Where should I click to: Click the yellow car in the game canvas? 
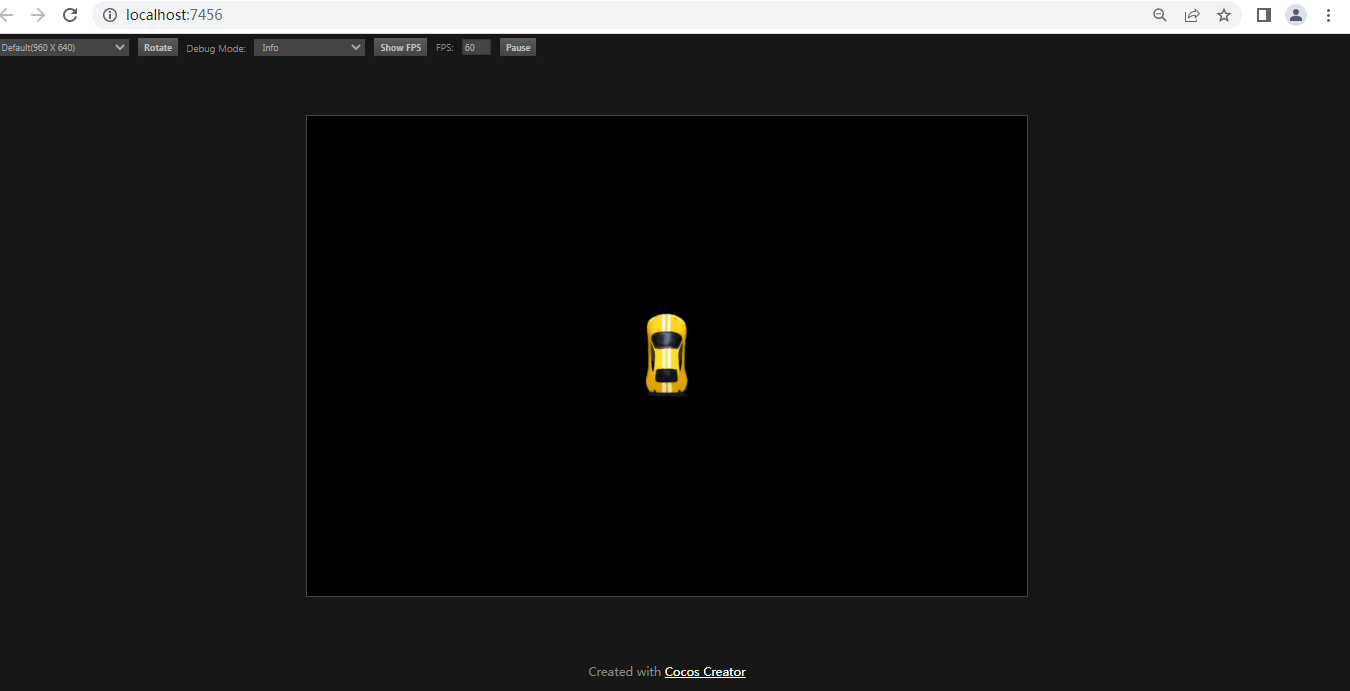tap(666, 355)
